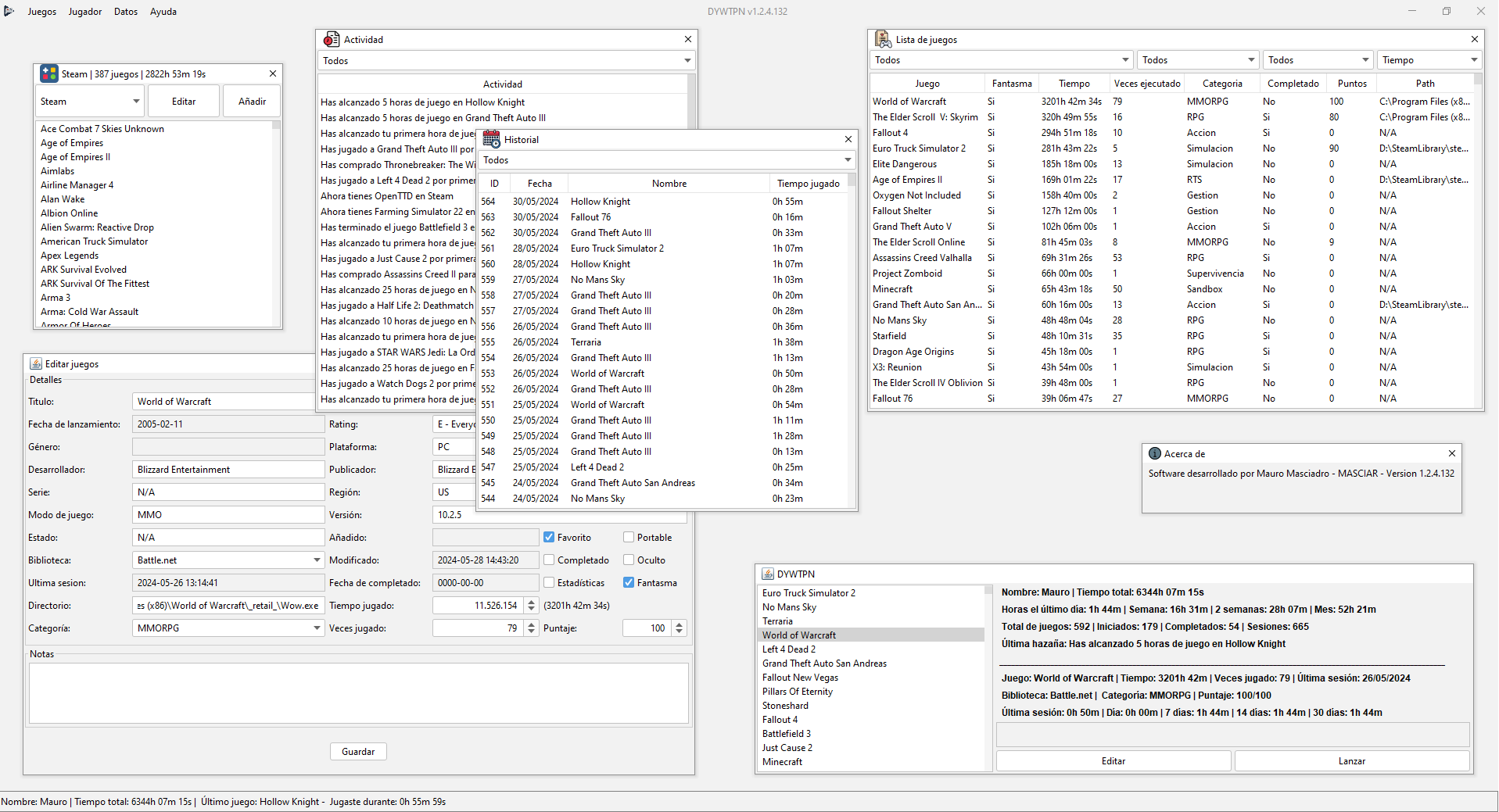Toggle the Portable checkbox
This screenshot has width=1499, height=812.
click(629, 538)
